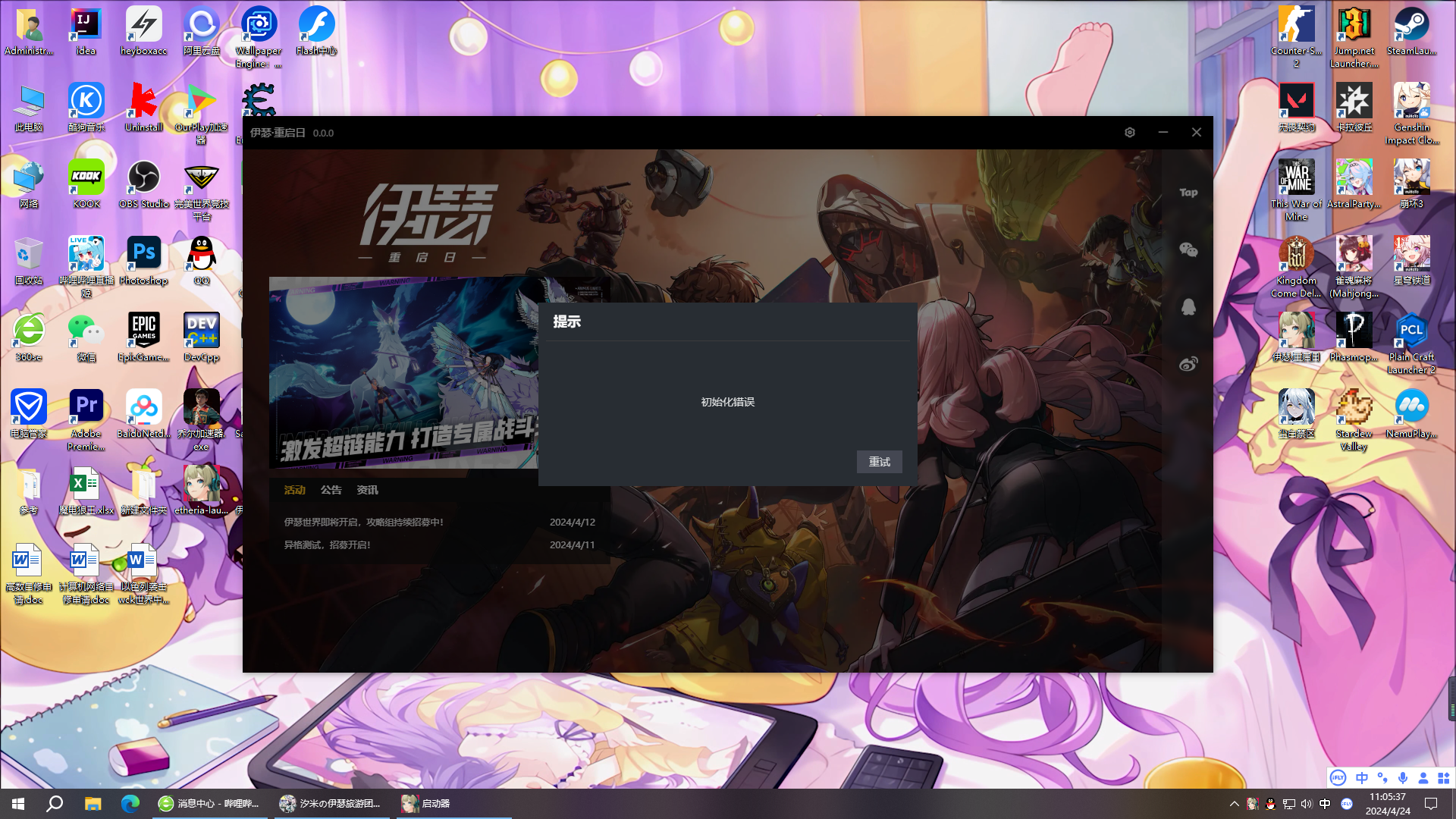Open launcher settings gear icon

pyautogui.click(x=1130, y=132)
